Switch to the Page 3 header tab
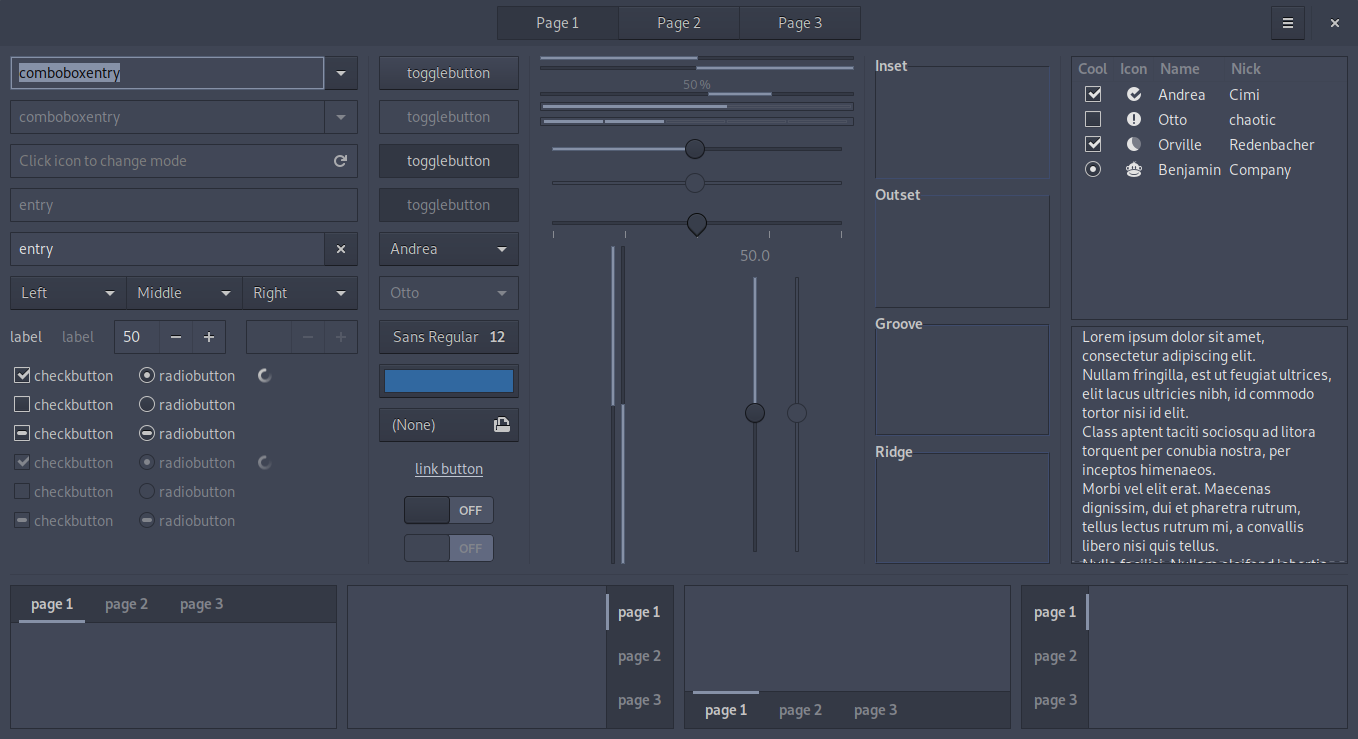 point(800,23)
